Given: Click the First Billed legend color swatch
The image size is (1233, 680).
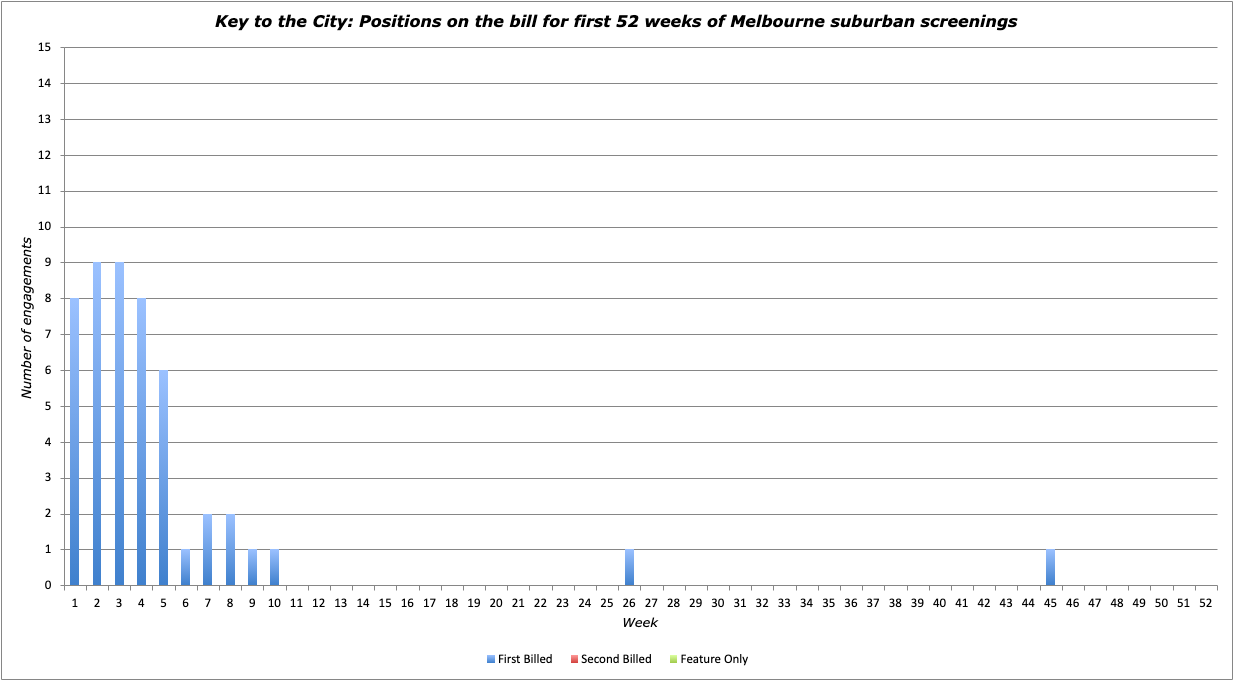Looking at the screenshot, I should coord(490,660).
